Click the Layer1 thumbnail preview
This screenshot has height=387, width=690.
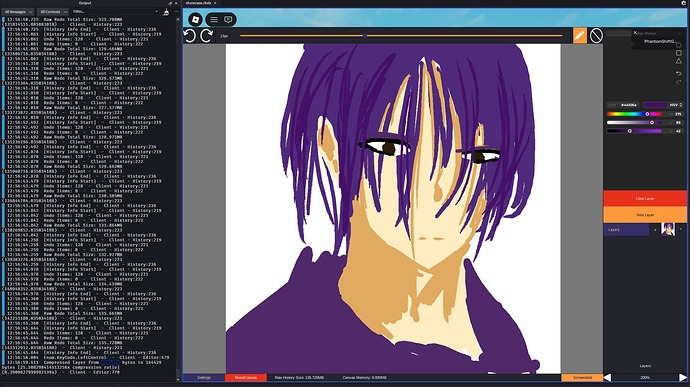[668, 229]
